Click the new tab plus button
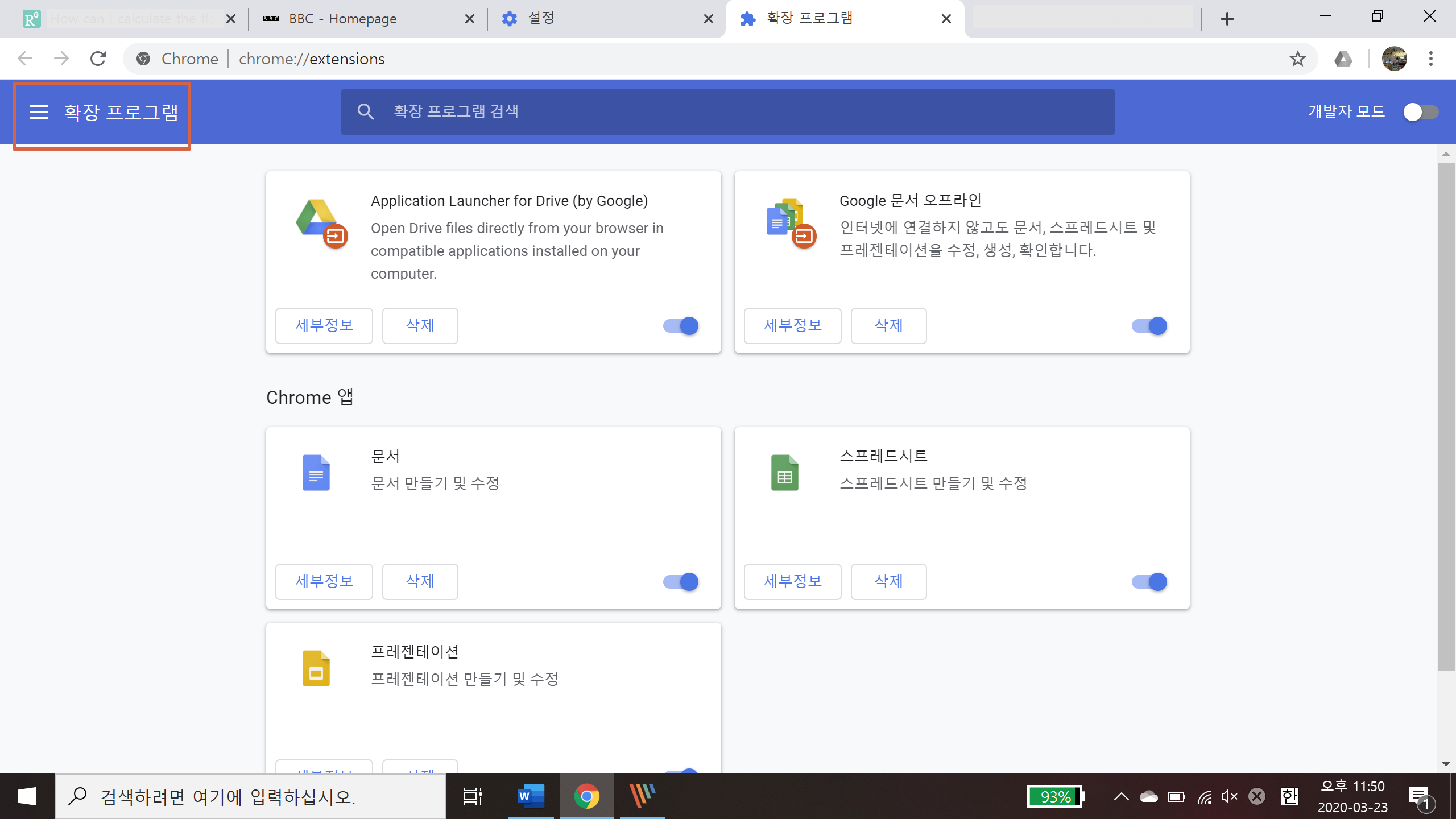This screenshot has width=1456, height=819. click(x=1227, y=19)
